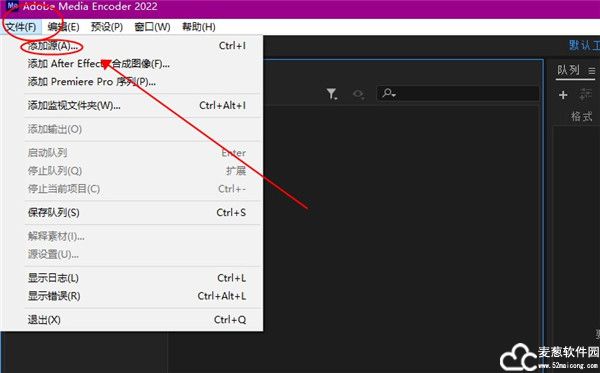Click the filter funnel icon
The width and height of the screenshot is (600, 373).
coord(332,94)
